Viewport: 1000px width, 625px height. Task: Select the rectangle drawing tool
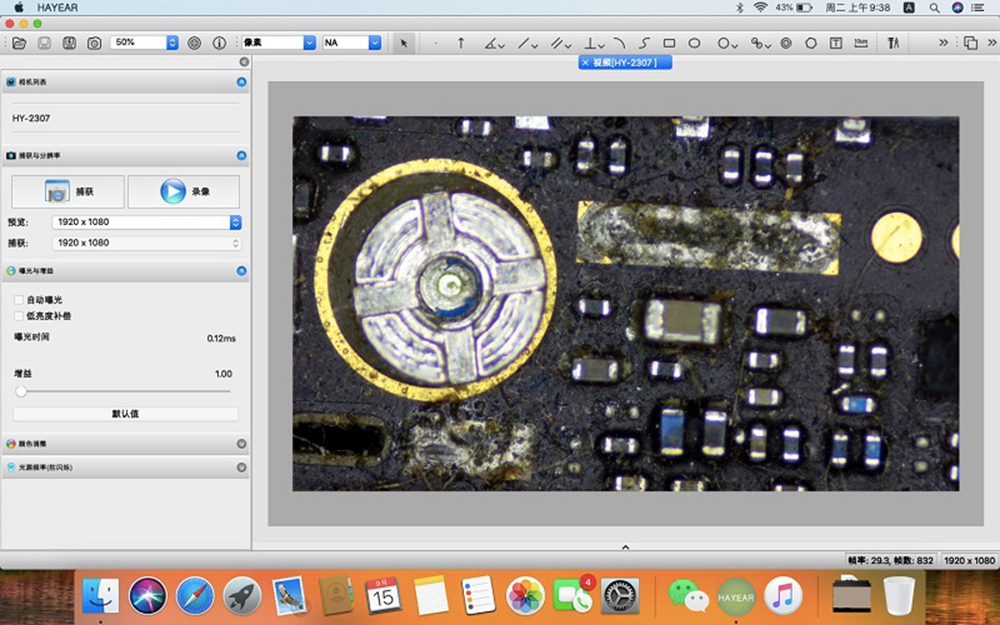pos(669,43)
